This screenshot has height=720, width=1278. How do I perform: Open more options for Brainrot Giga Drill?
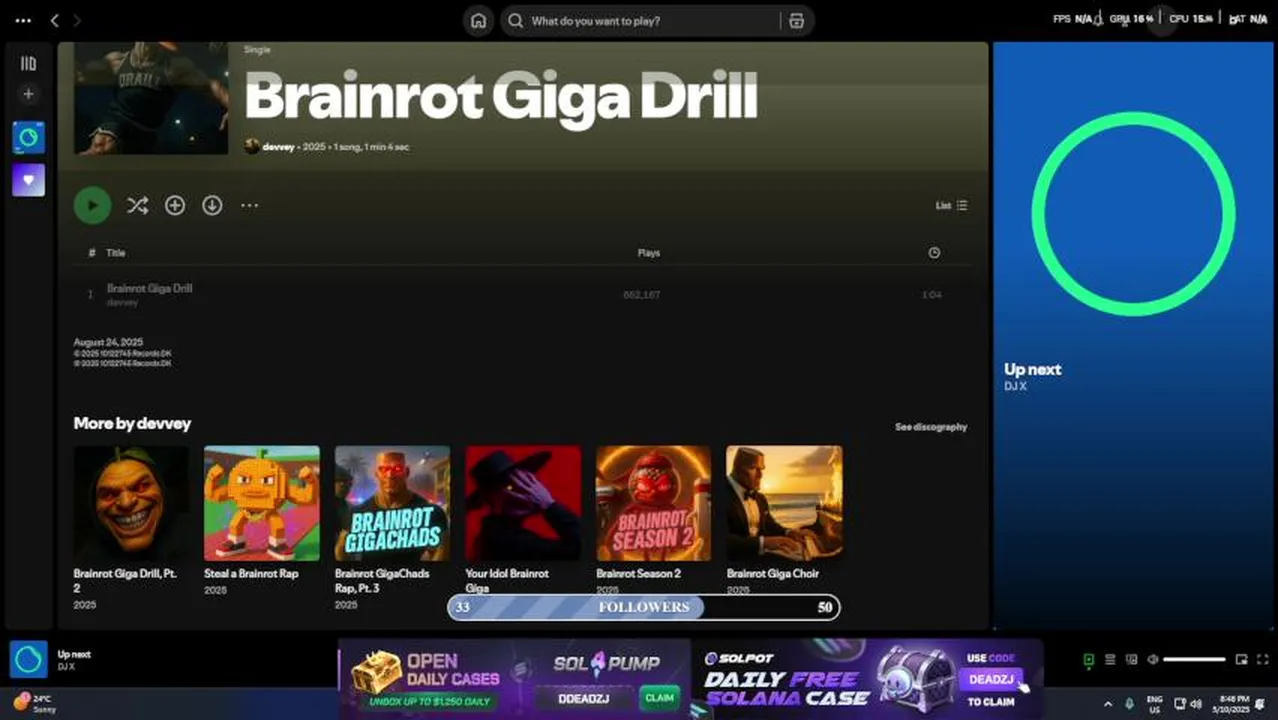(x=249, y=205)
